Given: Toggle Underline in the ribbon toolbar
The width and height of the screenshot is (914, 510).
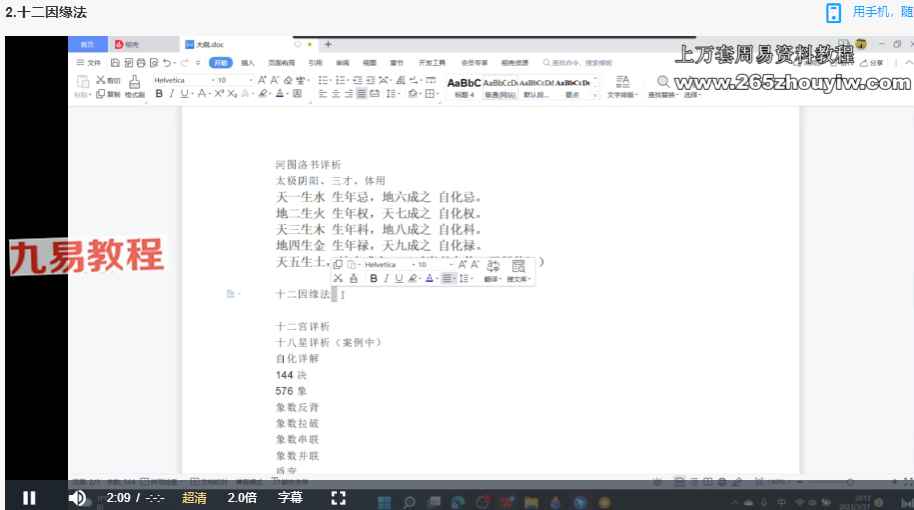Looking at the screenshot, I should click(184, 94).
